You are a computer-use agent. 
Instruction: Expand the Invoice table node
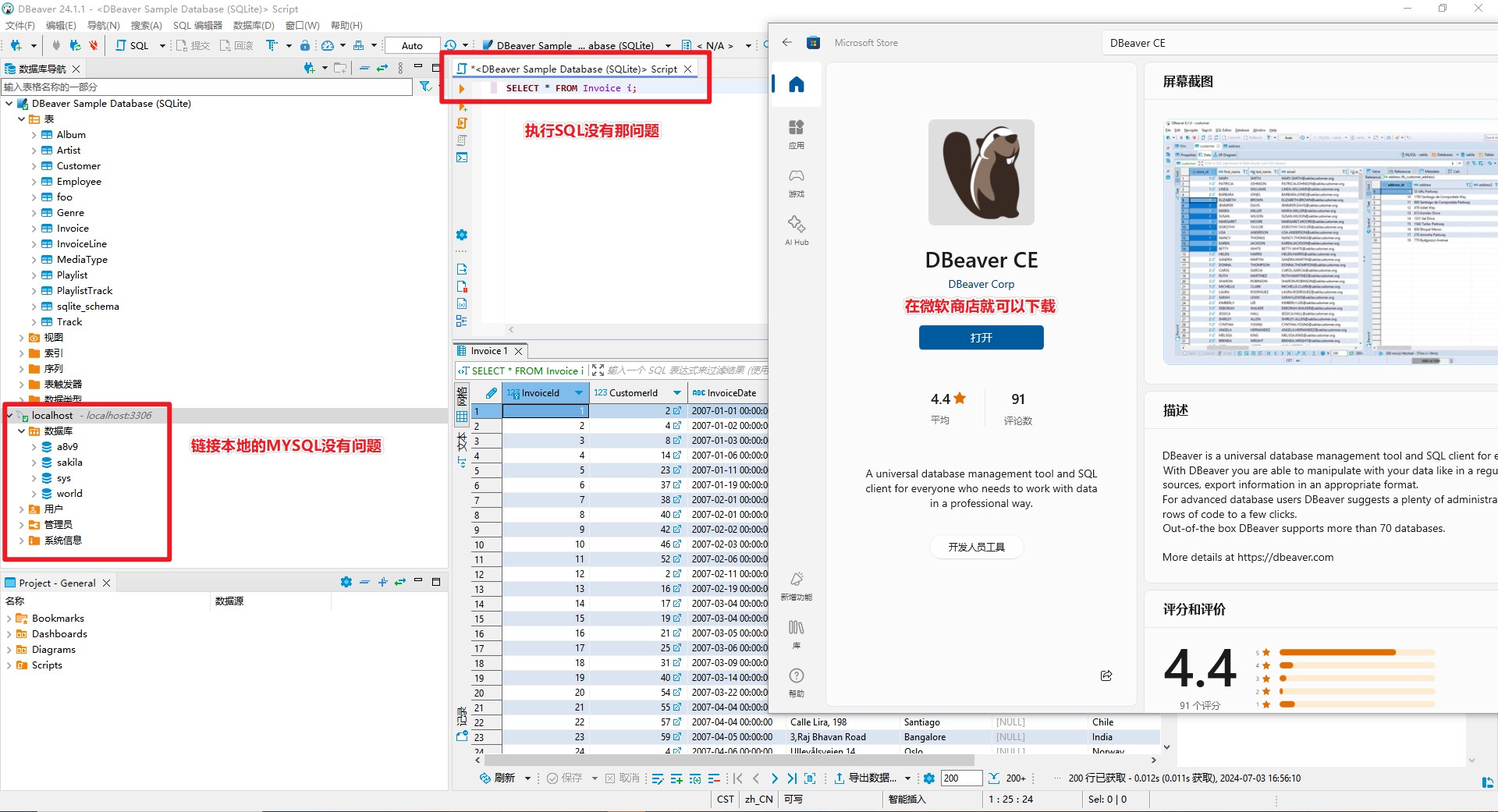coord(34,229)
